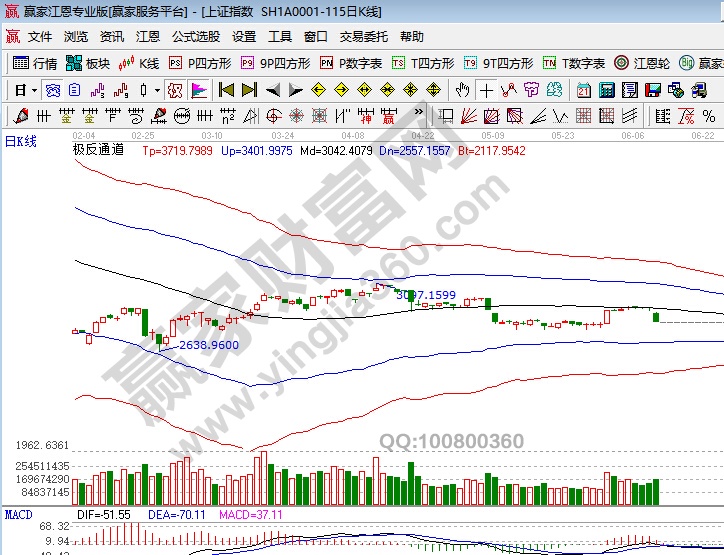Image resolution: width=724 pixels, height=555 pixels.
Task: Expand the 日 period dropdown arrow
Action: click(x=32, y=89)
